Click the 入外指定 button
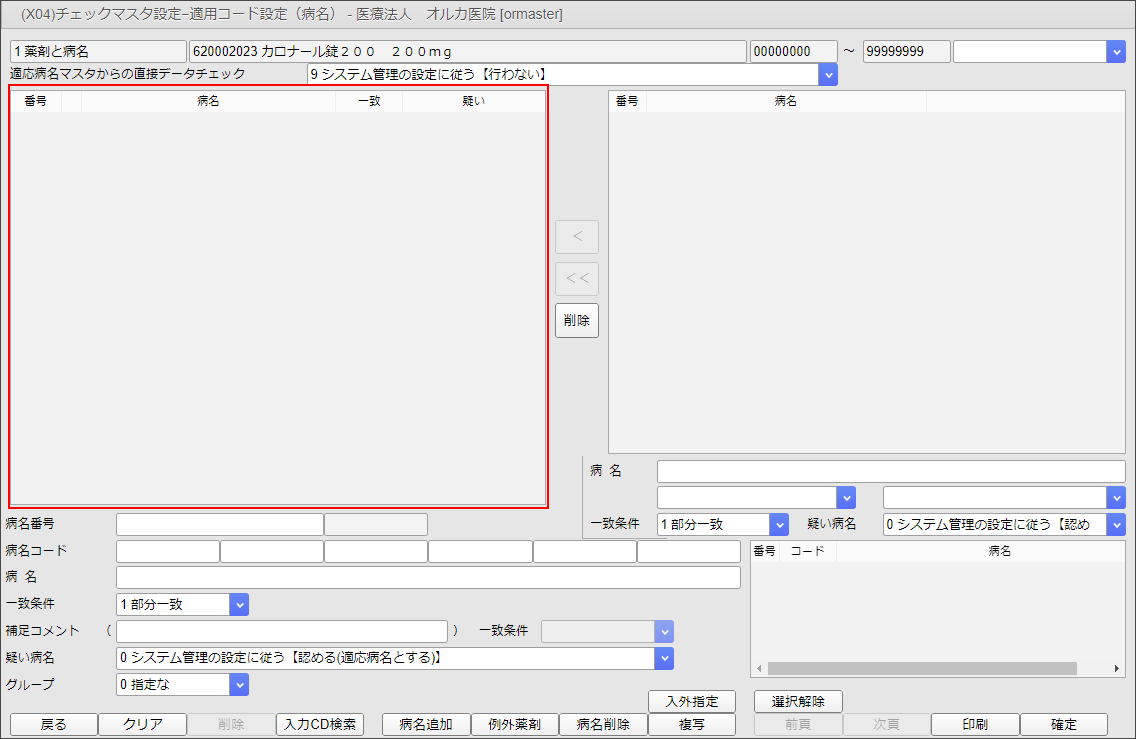 693,701
